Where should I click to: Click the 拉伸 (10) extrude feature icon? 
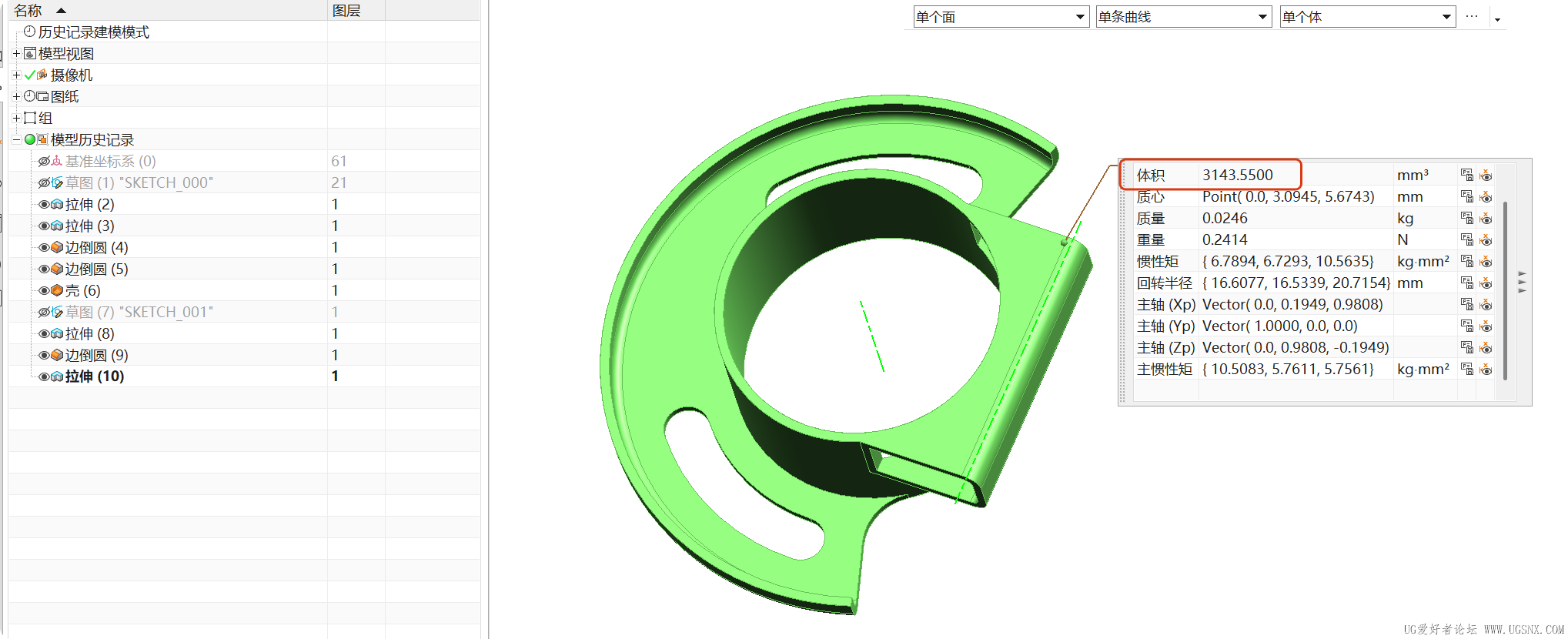tap(57, 376)
